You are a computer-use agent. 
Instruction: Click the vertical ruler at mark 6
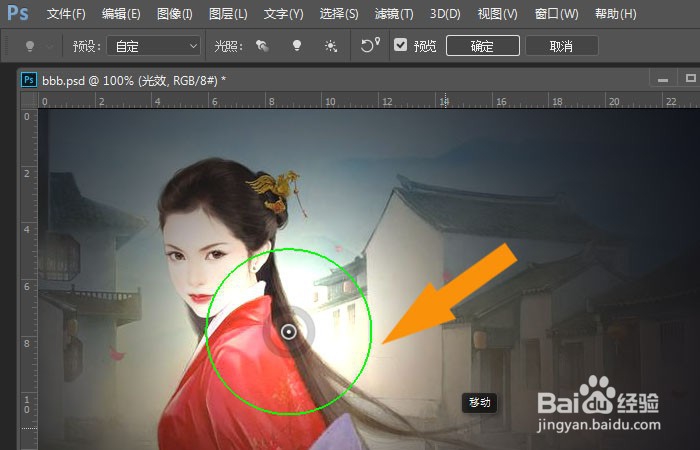(x=28, y=287)
